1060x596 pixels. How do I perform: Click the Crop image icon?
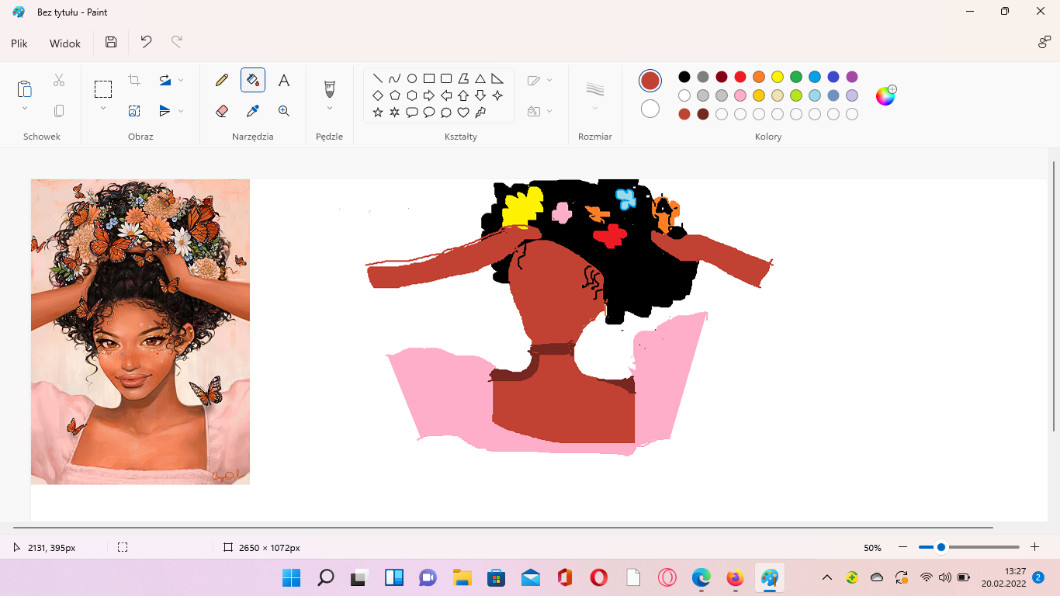pos(134,80)
